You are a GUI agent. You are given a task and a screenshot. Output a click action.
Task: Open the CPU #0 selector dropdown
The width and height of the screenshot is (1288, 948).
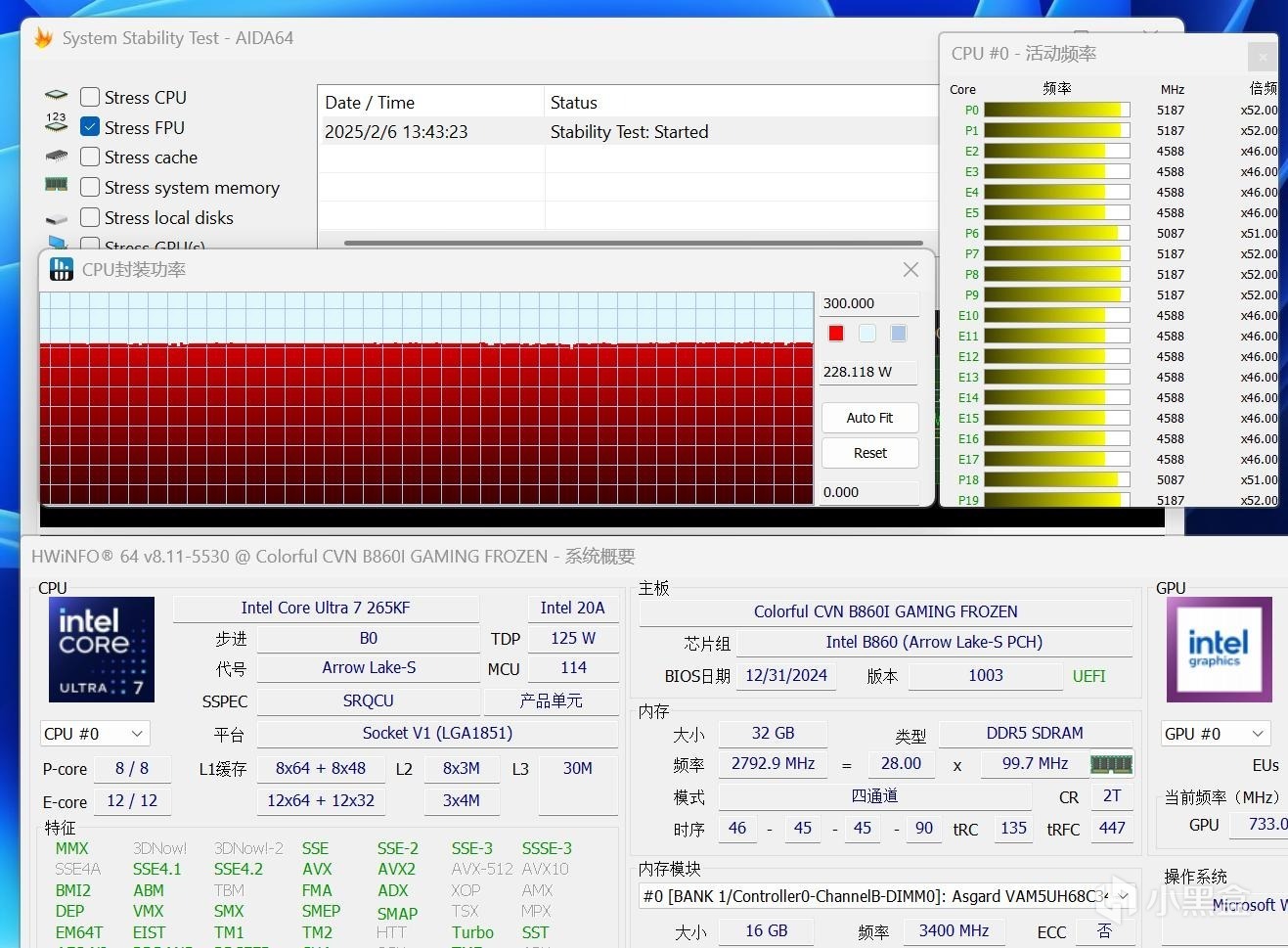coord(94,734)
